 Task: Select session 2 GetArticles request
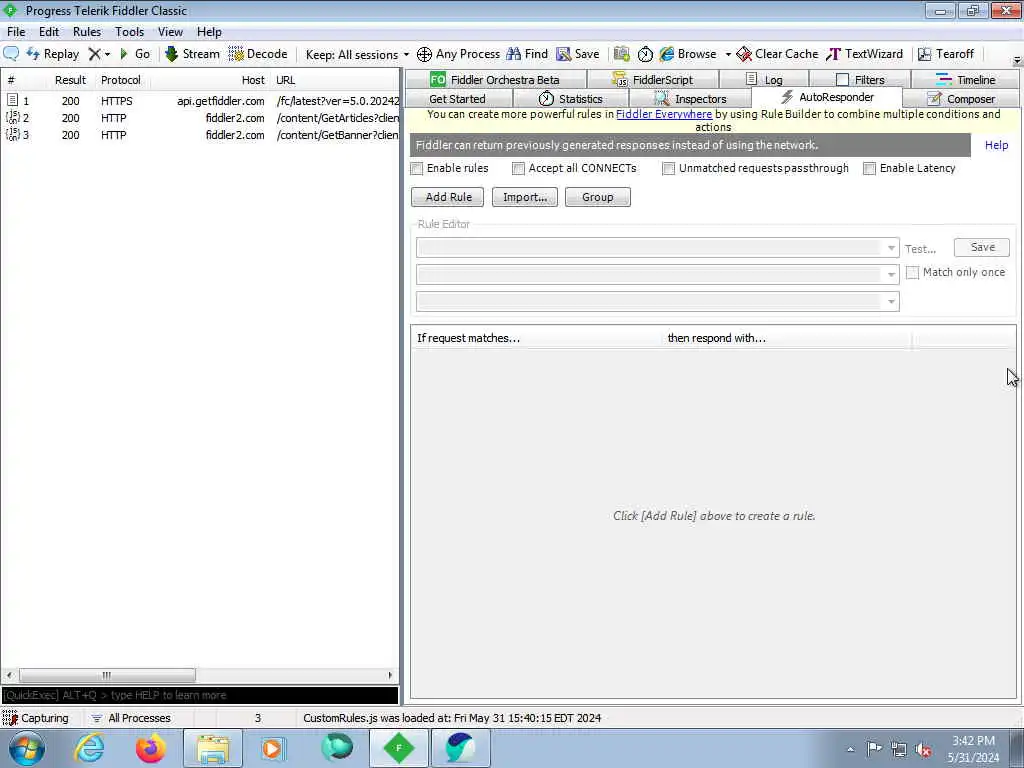click(x=200, y=118)
